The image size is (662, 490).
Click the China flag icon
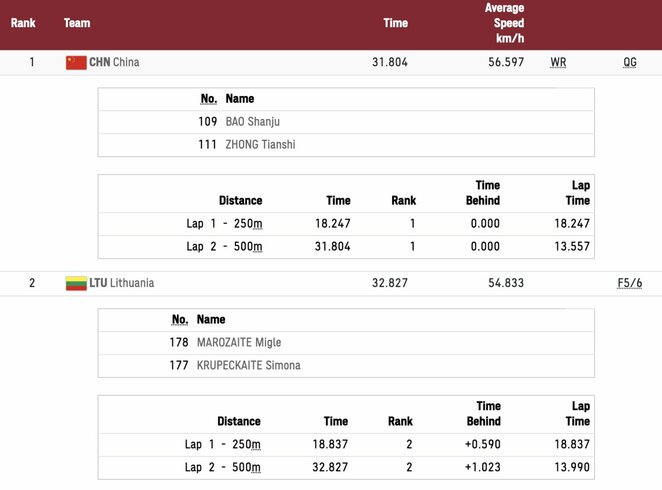coord(76,62)
